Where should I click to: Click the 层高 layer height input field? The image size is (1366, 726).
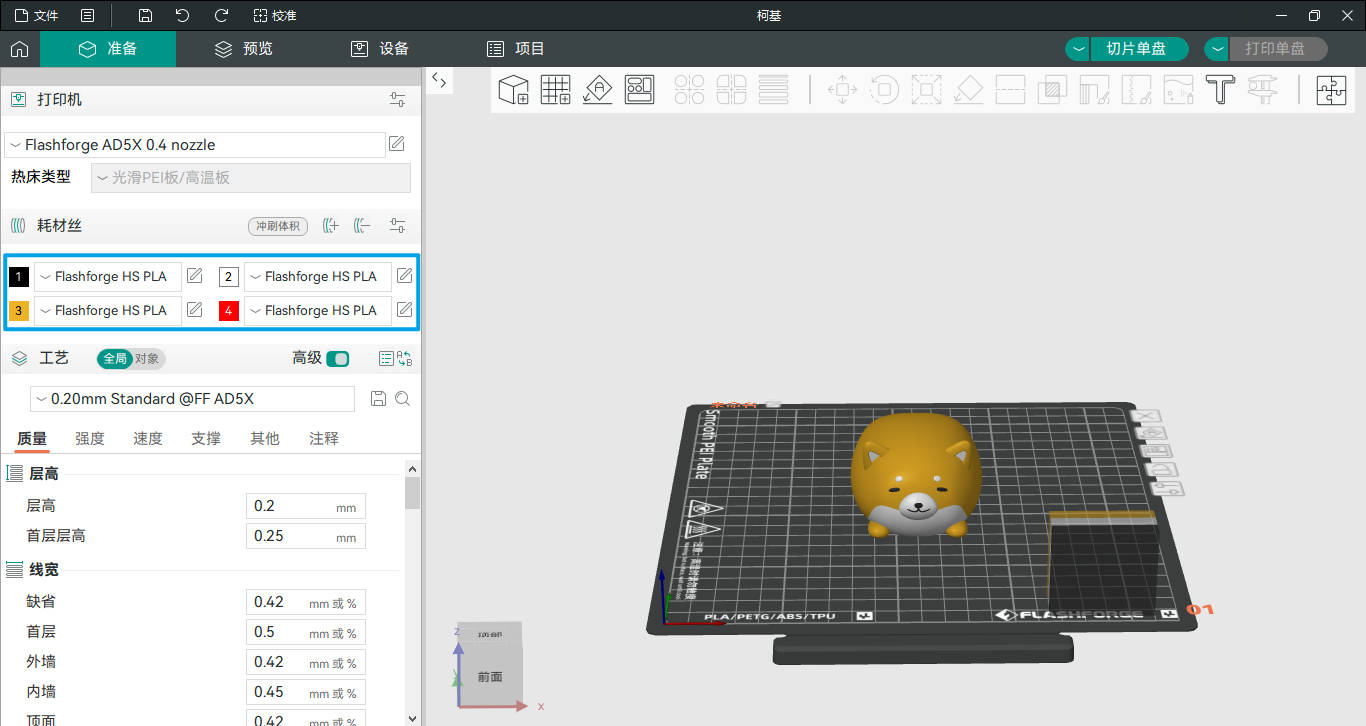pos(306,506)
